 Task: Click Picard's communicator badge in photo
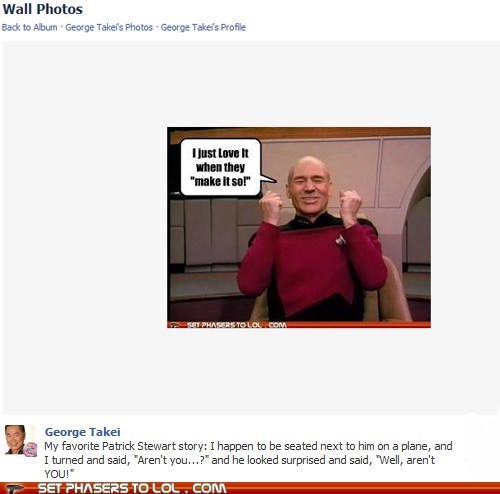(341, 240)
